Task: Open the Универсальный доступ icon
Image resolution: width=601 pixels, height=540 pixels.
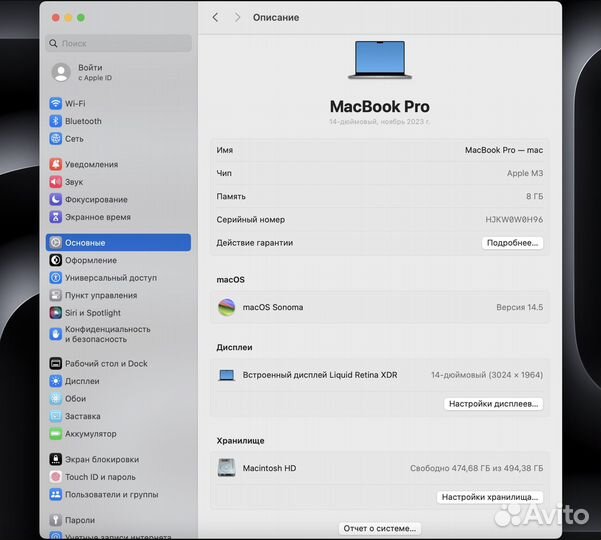Action: [x=56, y=278]
